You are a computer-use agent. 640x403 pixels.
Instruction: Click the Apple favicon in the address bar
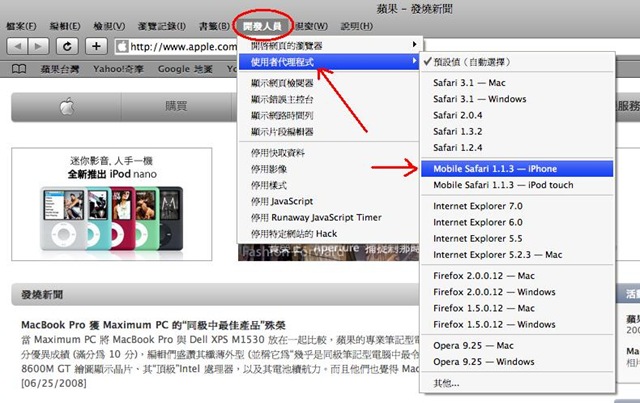122,47
